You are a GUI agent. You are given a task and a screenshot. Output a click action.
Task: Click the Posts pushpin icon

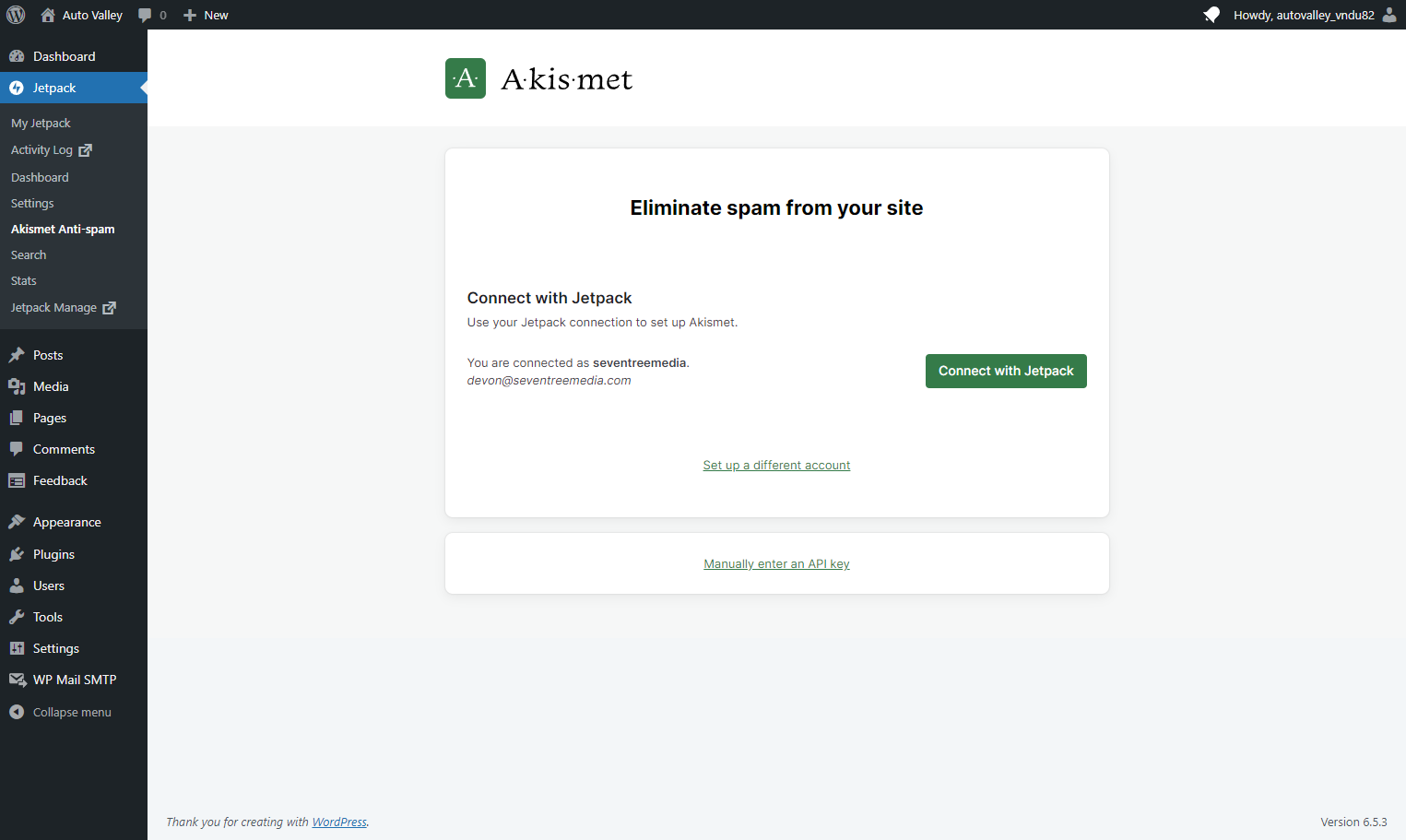pyautogui.click(x=17, y=355)
